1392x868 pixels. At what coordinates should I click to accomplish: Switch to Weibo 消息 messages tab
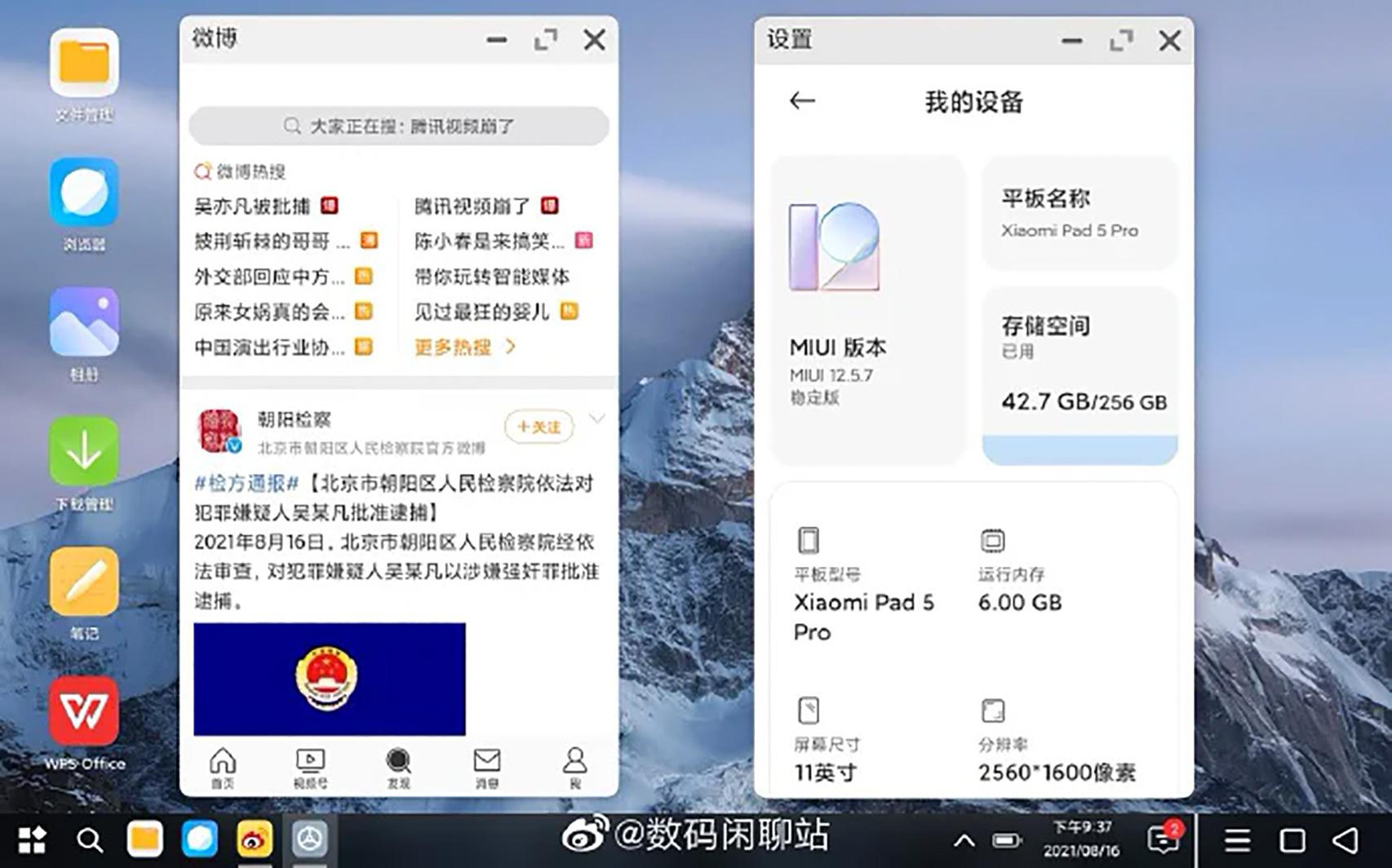click(487, 765)
